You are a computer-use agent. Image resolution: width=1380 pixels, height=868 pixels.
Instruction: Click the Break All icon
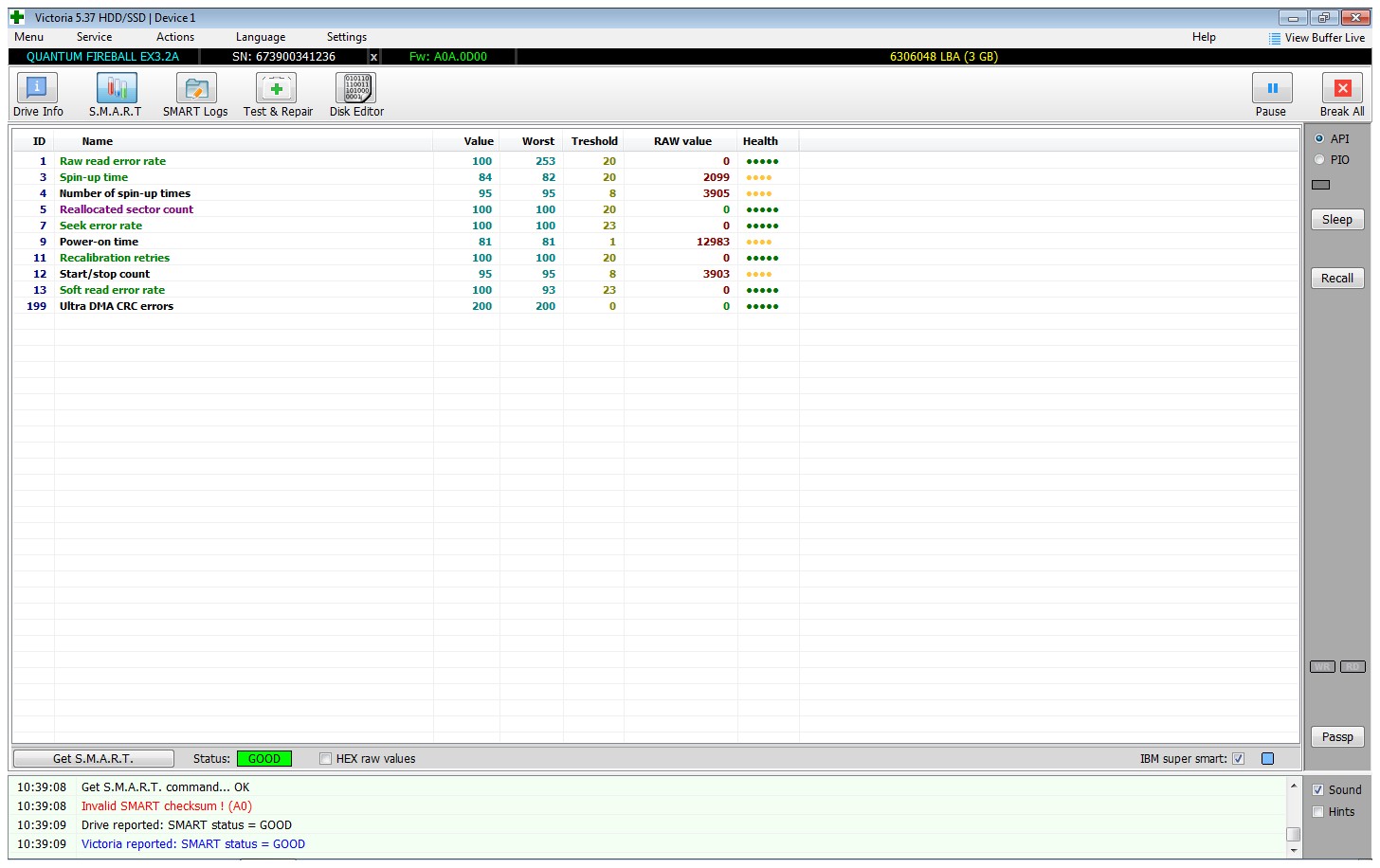coord(1342,88)
